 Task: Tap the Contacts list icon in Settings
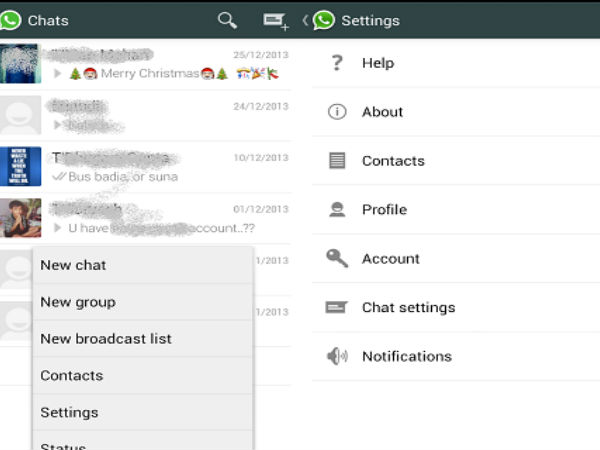pyautogui.click(x=337, y=161)
